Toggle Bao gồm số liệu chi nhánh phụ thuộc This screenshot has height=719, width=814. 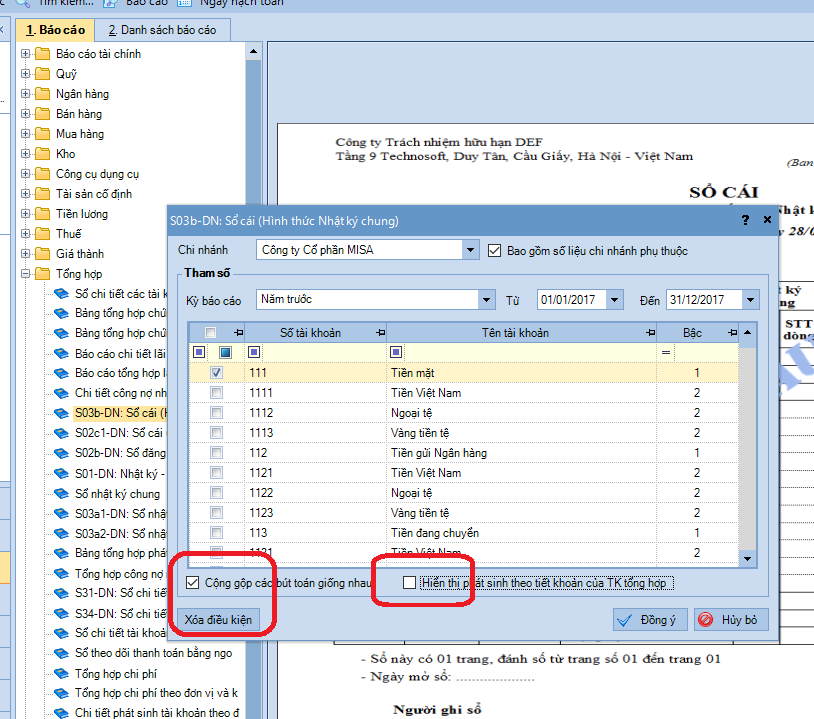494,251
